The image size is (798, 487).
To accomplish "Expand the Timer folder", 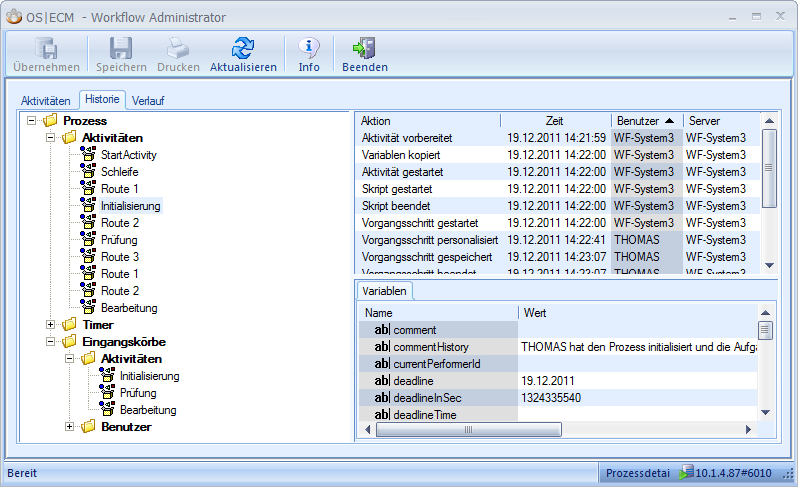I will point(51,325).
